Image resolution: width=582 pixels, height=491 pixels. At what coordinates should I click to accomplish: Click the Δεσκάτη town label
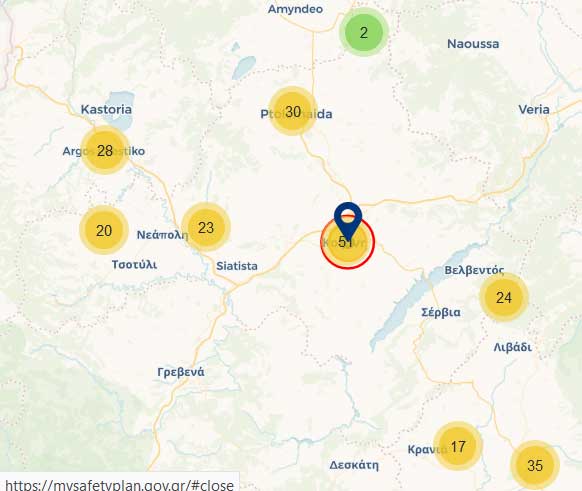tap(354, 465)
